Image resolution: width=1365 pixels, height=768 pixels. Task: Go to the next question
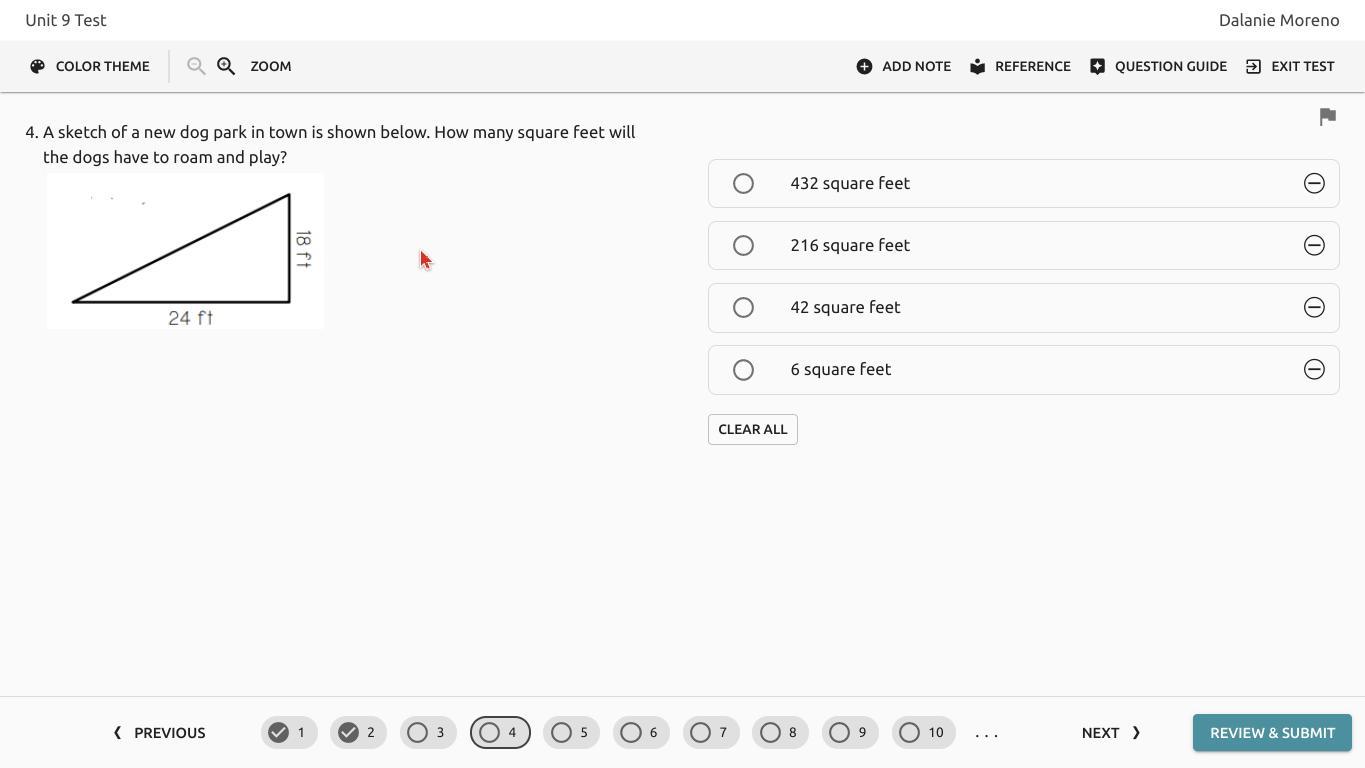pyautogui.click(x=1111, y=733)
